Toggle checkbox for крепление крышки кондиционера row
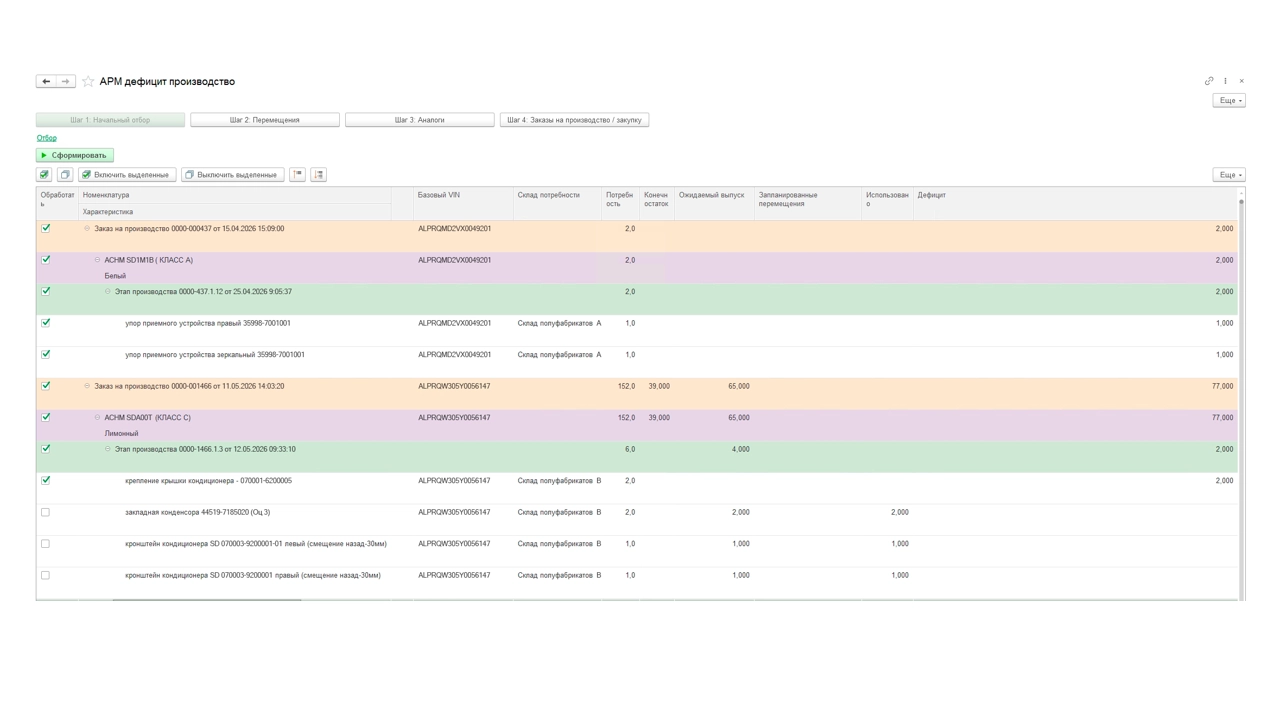Viewport: 1280px width, 720px height. (x=45, y=480)
